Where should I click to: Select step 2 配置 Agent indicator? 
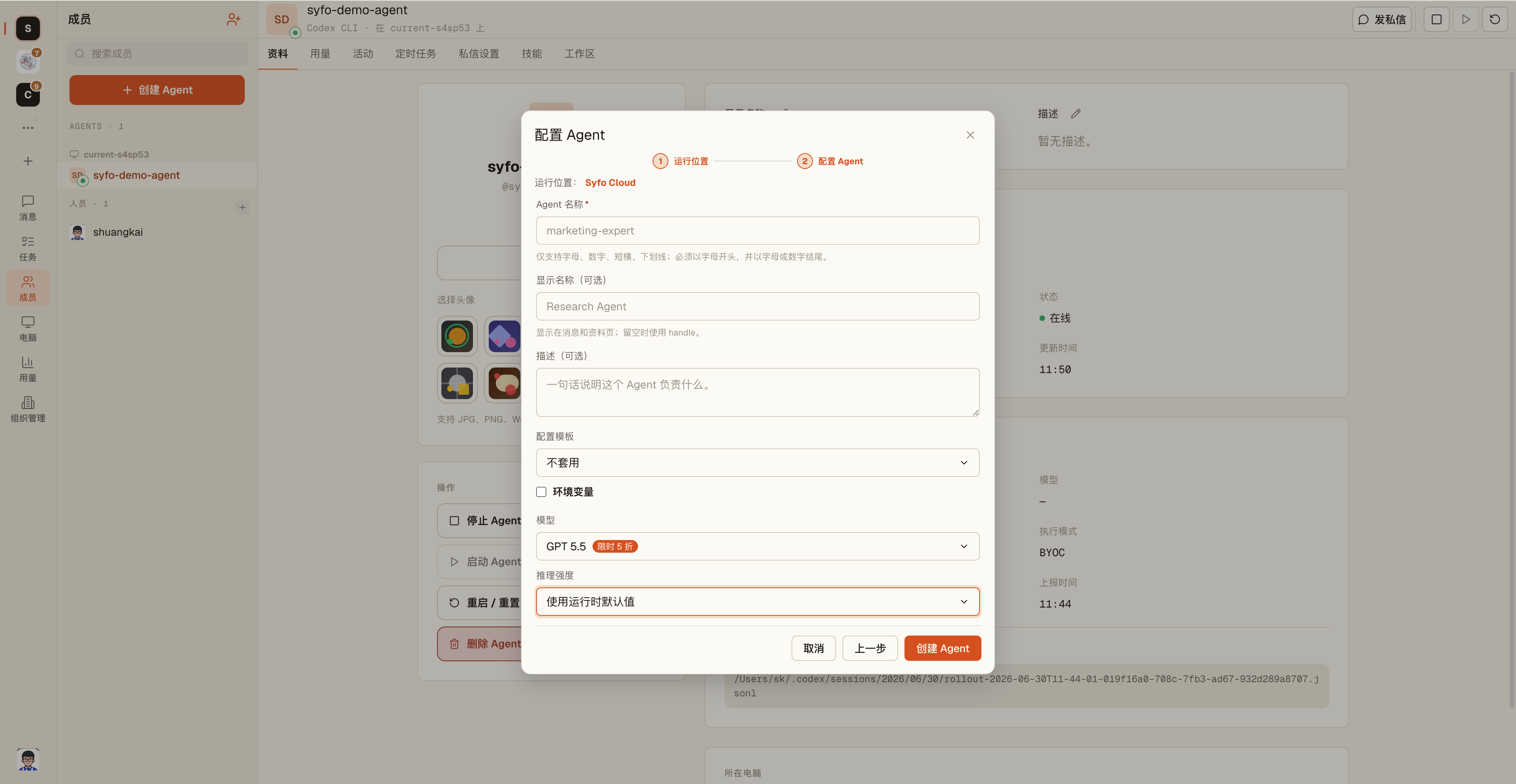pos(830,161)
